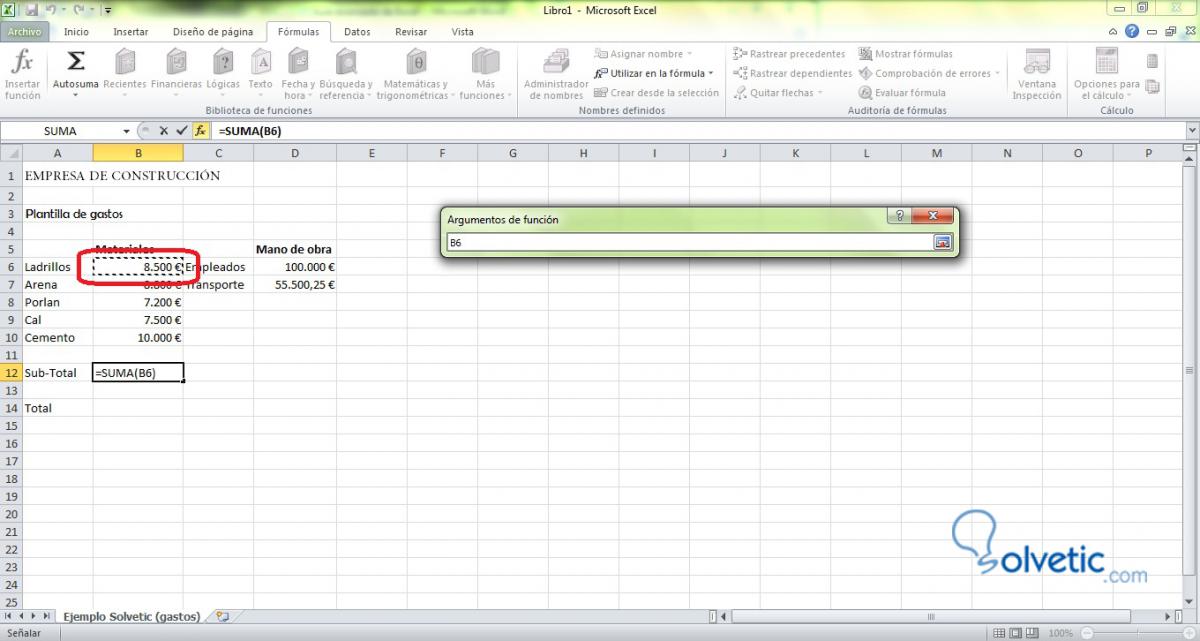Switch to the Inicio tab

click(76, 32)
